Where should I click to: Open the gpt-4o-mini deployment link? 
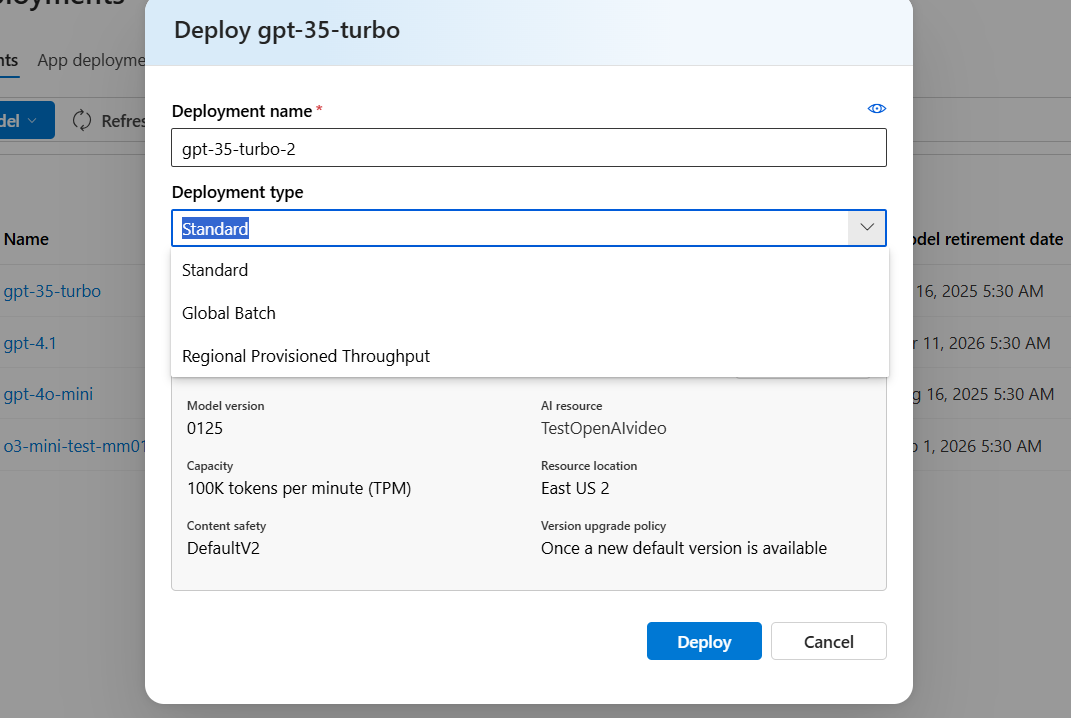pos(48,394)
